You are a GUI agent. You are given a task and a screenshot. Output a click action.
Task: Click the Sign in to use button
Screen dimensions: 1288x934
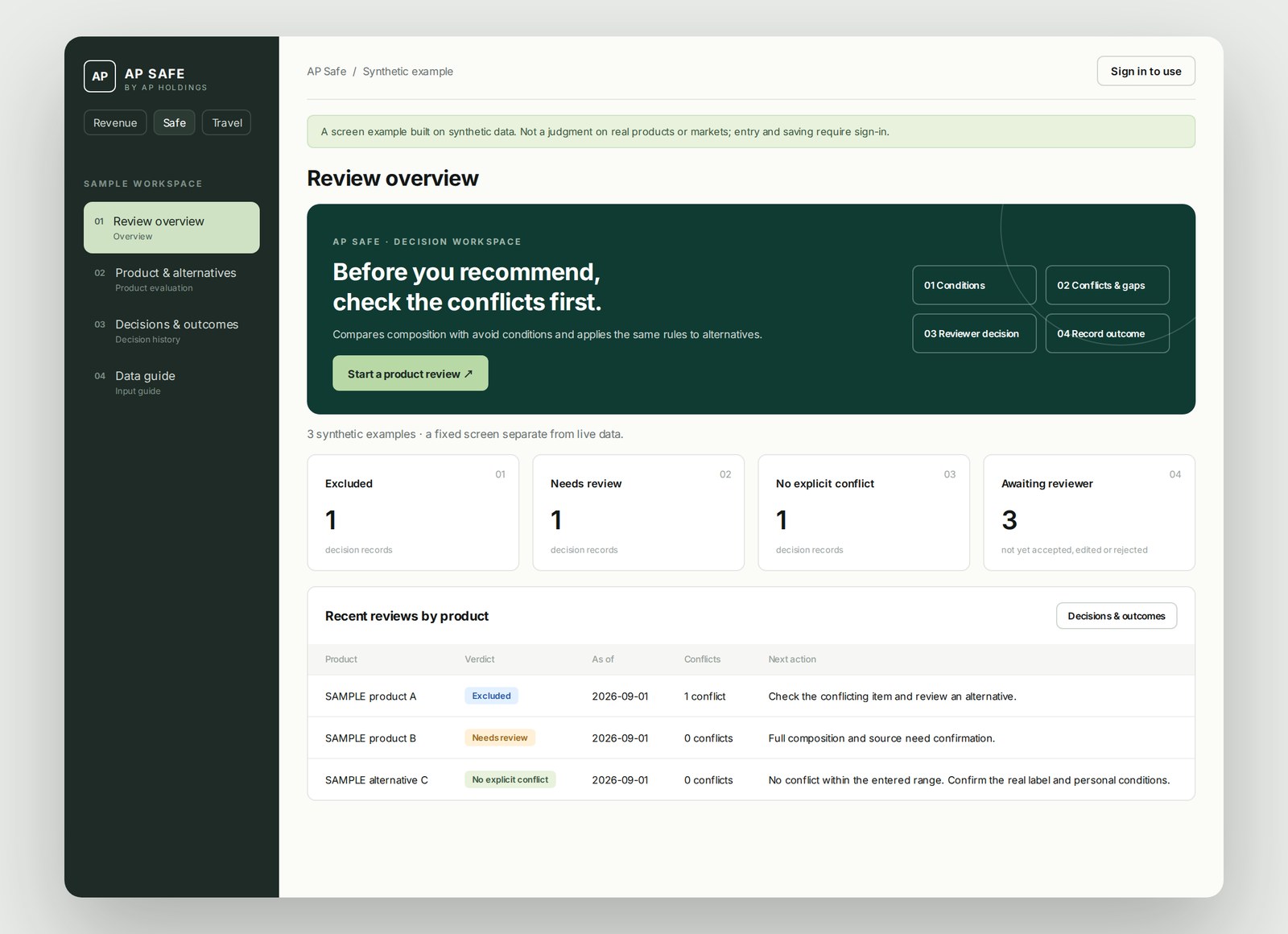click(x=1146, y=71)
